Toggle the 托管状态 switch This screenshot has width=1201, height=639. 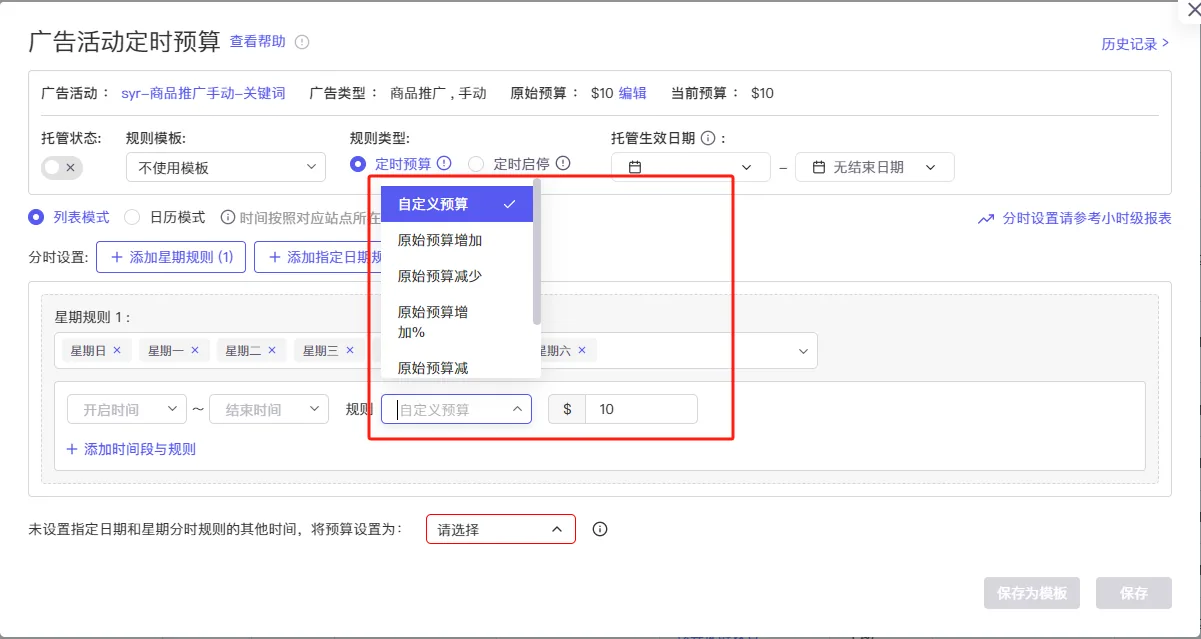click(x=62, y=167)
